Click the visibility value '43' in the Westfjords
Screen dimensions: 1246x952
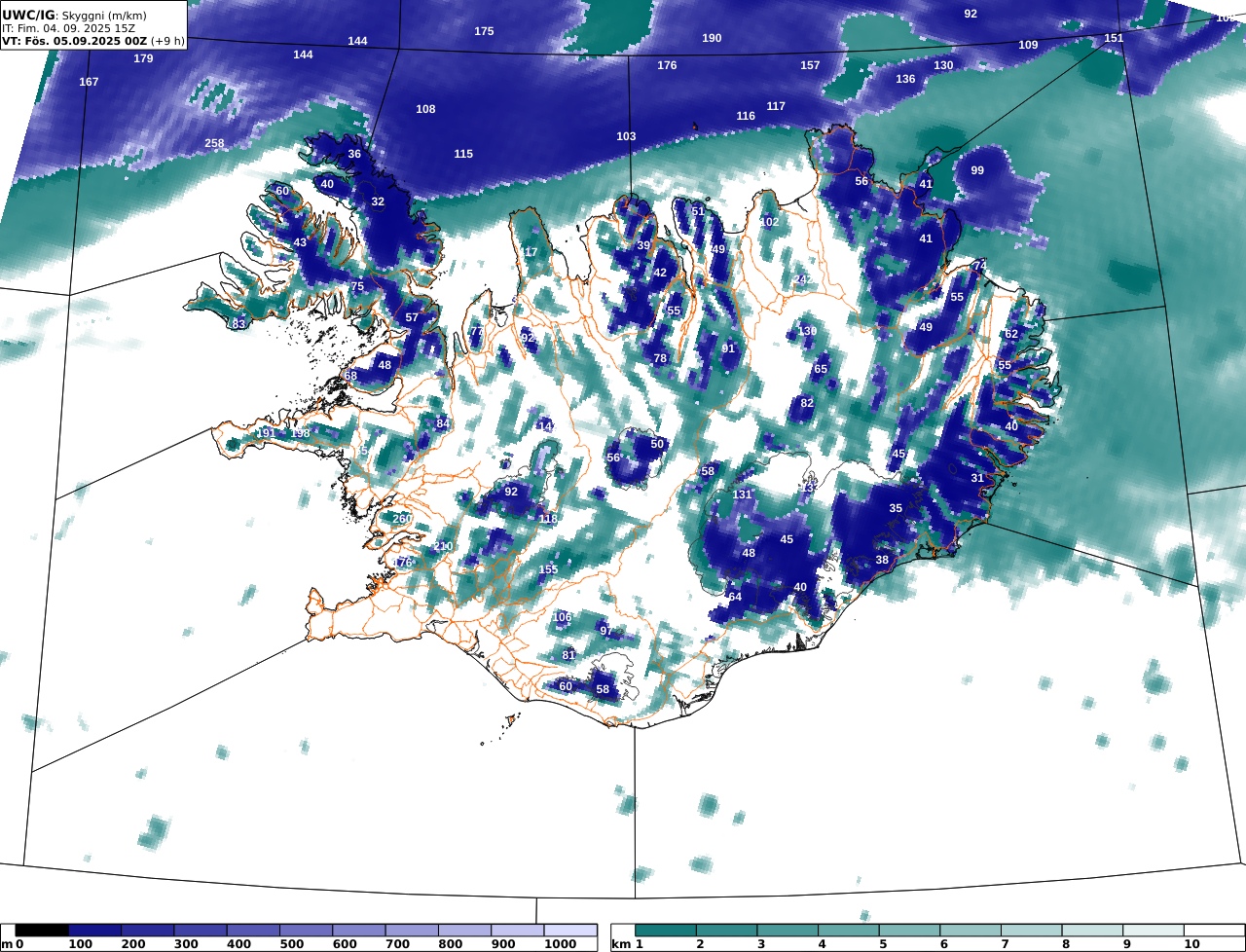[300, 242]
